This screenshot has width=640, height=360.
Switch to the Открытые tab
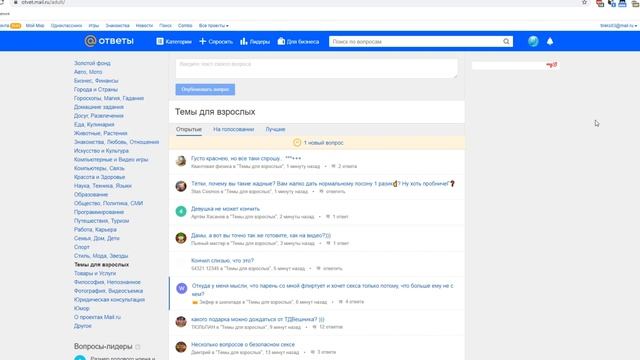[x=189, y=129]
